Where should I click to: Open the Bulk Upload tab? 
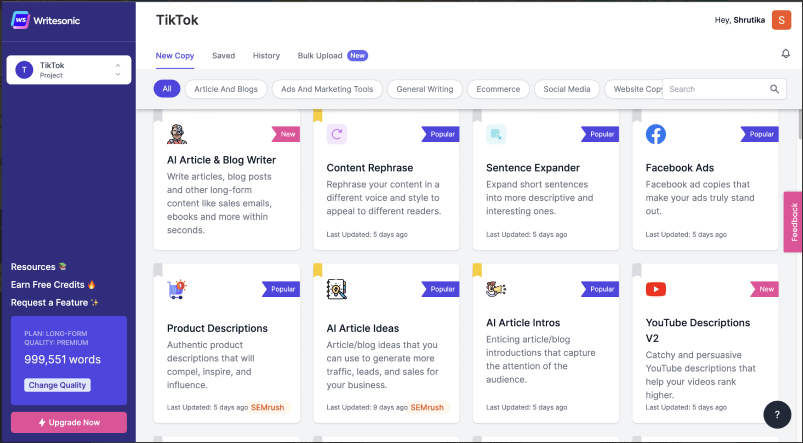(x=320, y=55)
